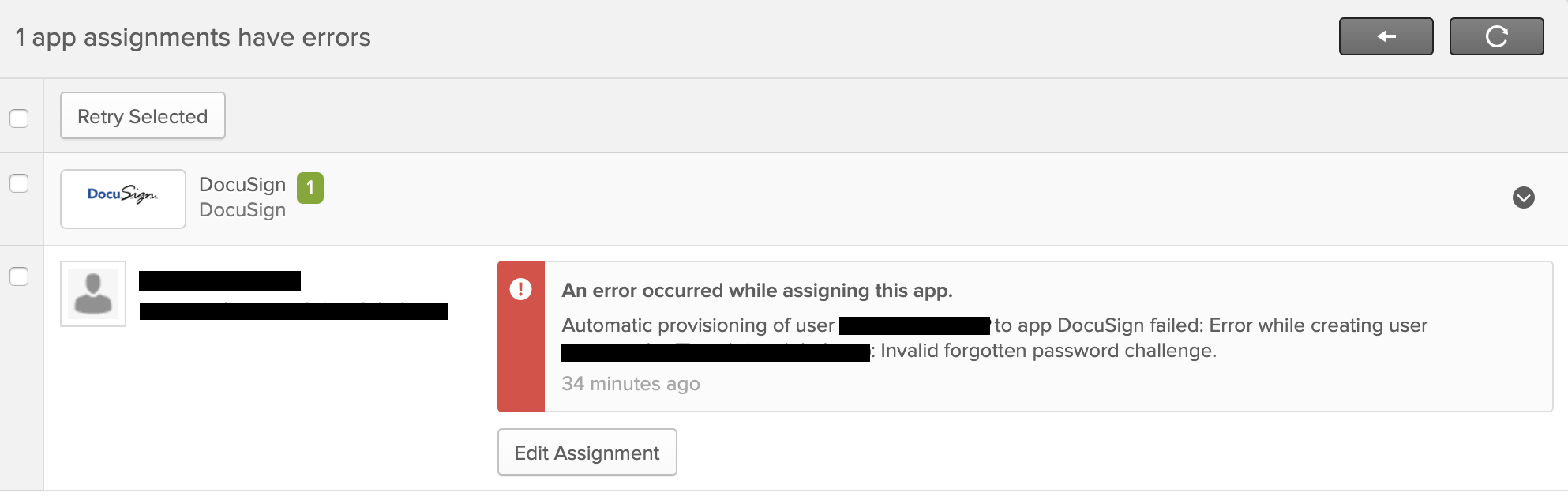Image resolution: width=1568 pixels, height=504 pixels.
Task: Click the red exclamation error icon
Action: point(520,289)
